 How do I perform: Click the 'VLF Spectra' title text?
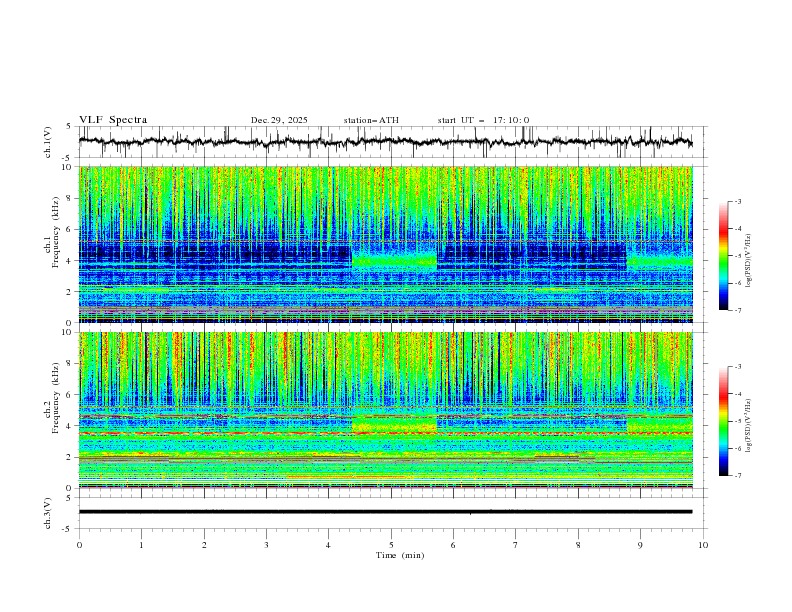click(113, 120)
